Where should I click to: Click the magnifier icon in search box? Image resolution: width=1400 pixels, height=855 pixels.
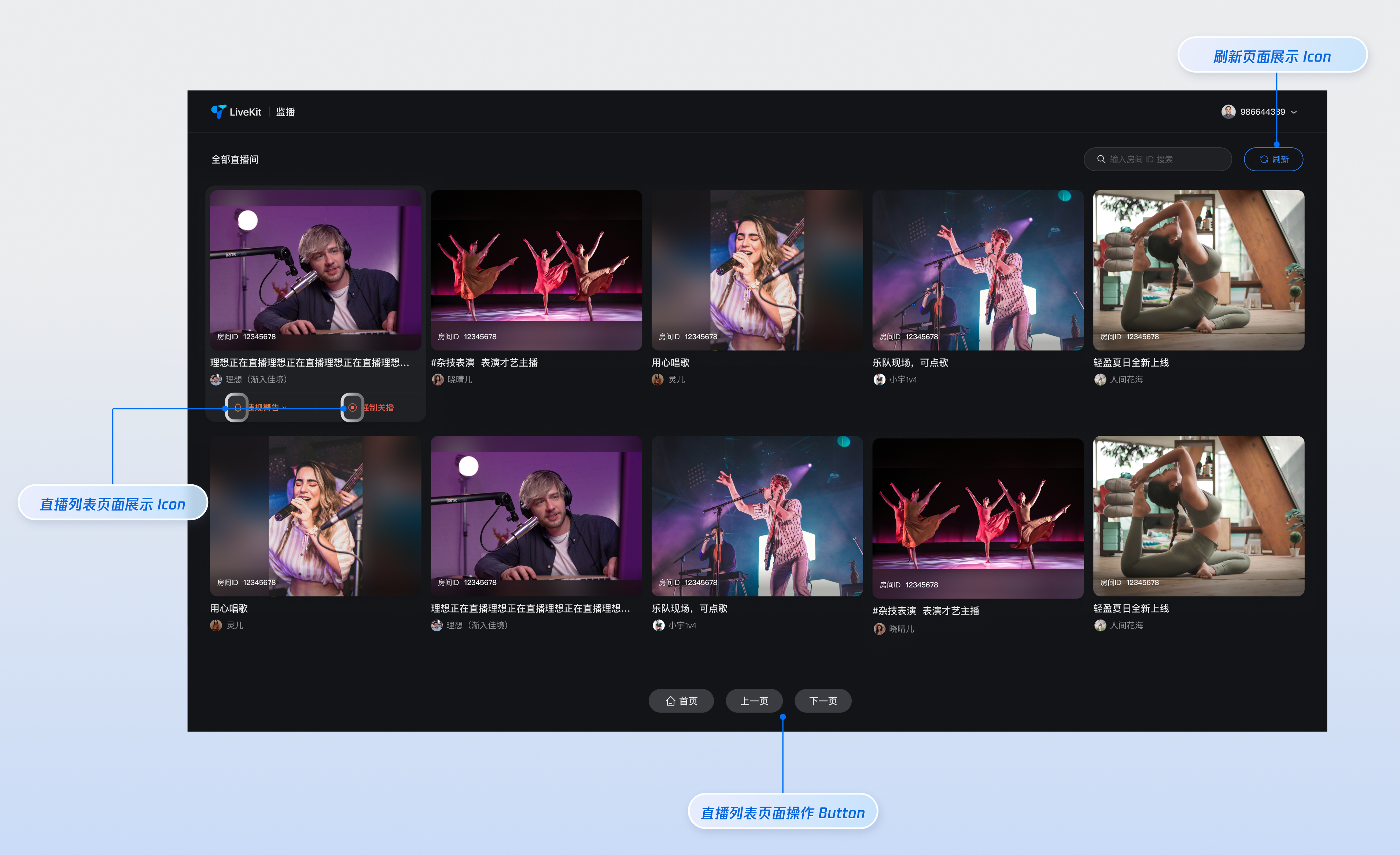1101,159
